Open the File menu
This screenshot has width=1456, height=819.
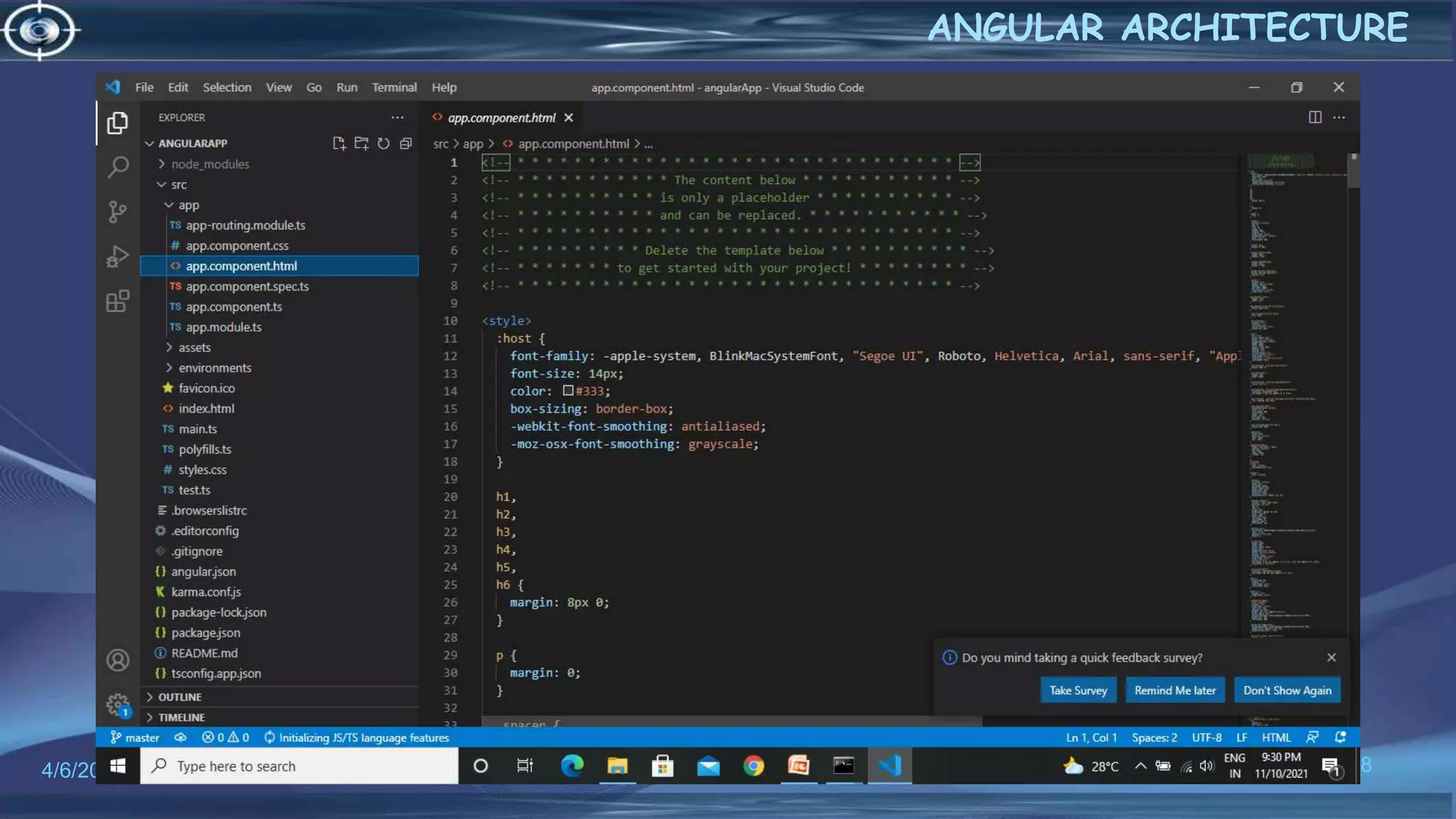(144, 87)
